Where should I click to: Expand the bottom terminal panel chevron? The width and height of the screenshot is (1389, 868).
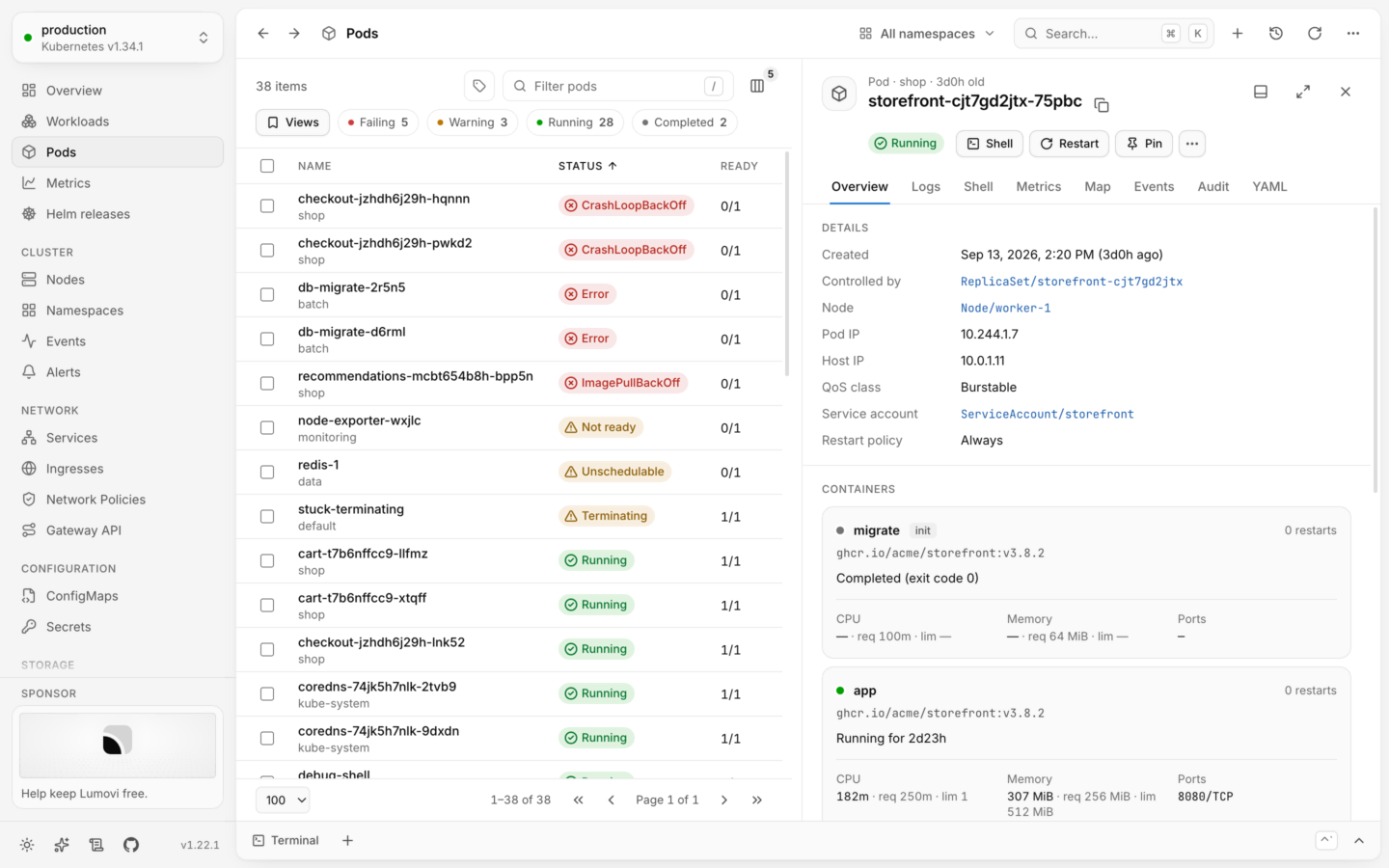1359,841
